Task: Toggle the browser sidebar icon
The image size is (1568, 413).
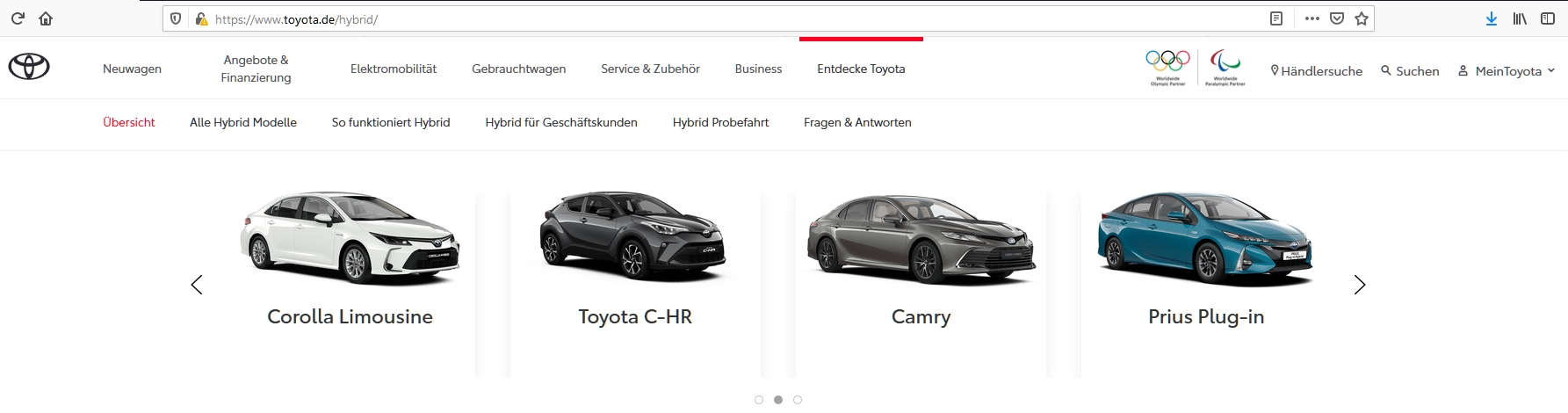Action: pyautogui.click(x=1548, y=18)
